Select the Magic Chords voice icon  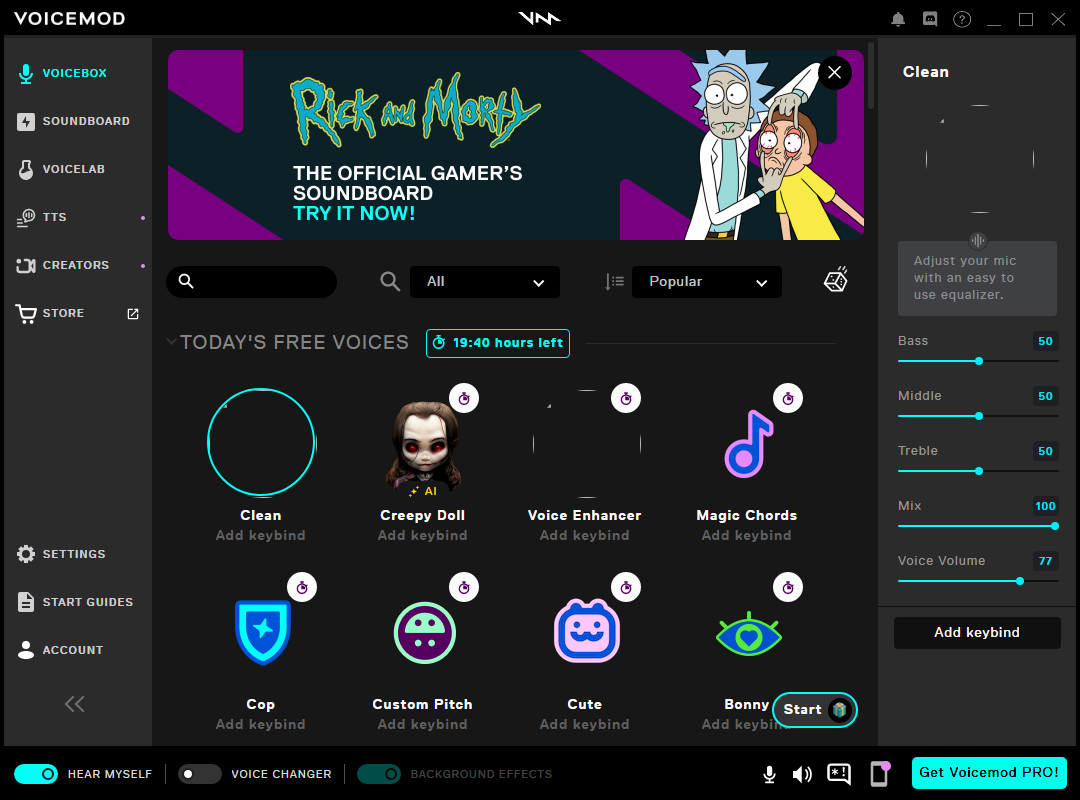point(749,444)
